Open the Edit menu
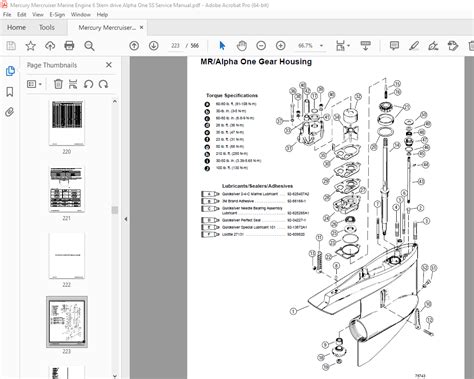The height and width of the screenshot is (379, 474). pyautogui.click(x=22, y=15)
